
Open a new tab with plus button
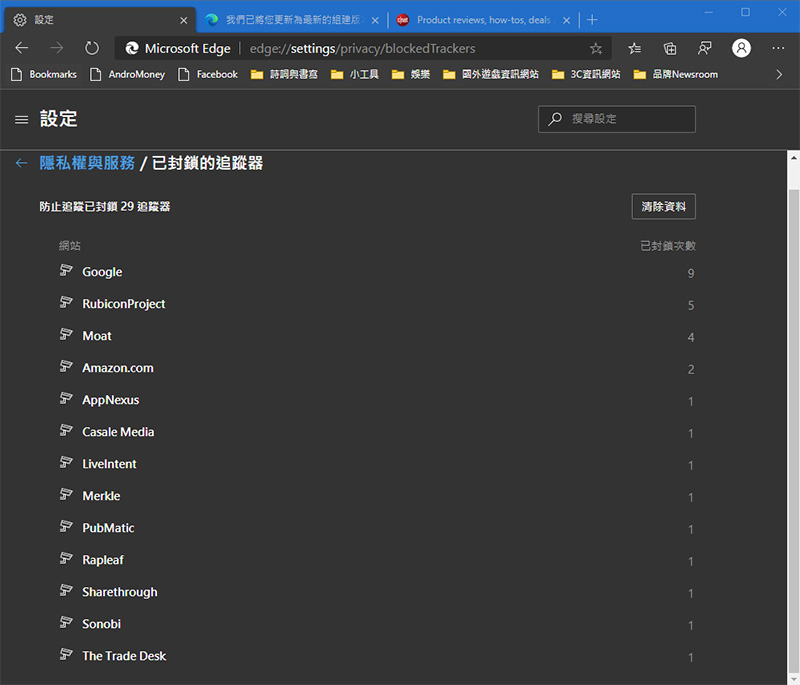pos(592,19)
